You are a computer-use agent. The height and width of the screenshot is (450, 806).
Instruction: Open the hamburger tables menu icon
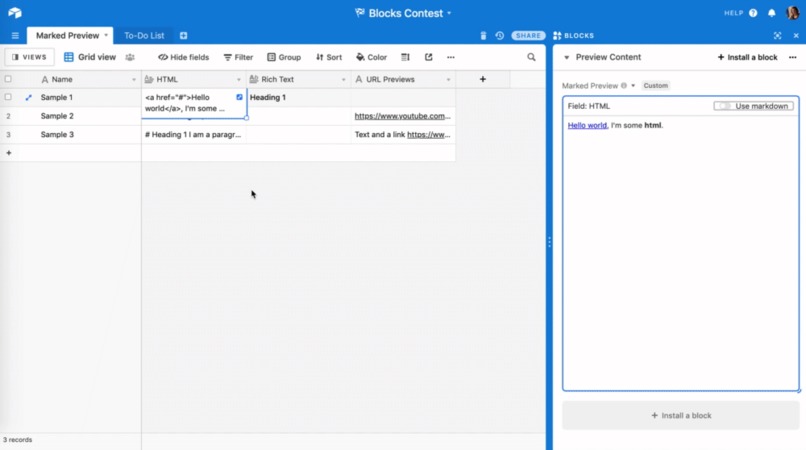(x=15, y=35)
